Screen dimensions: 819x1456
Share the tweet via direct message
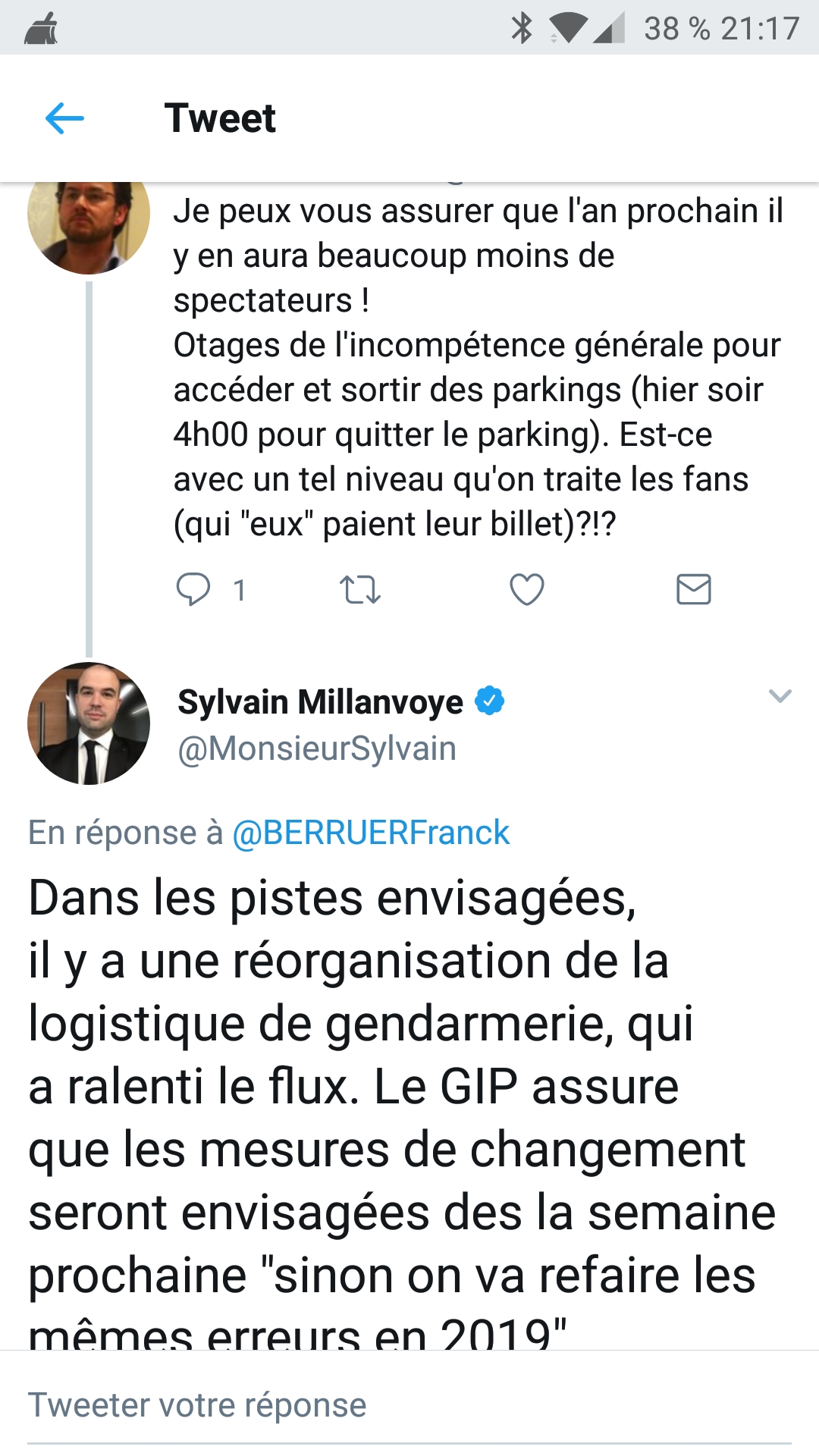(x=693, y=589)
